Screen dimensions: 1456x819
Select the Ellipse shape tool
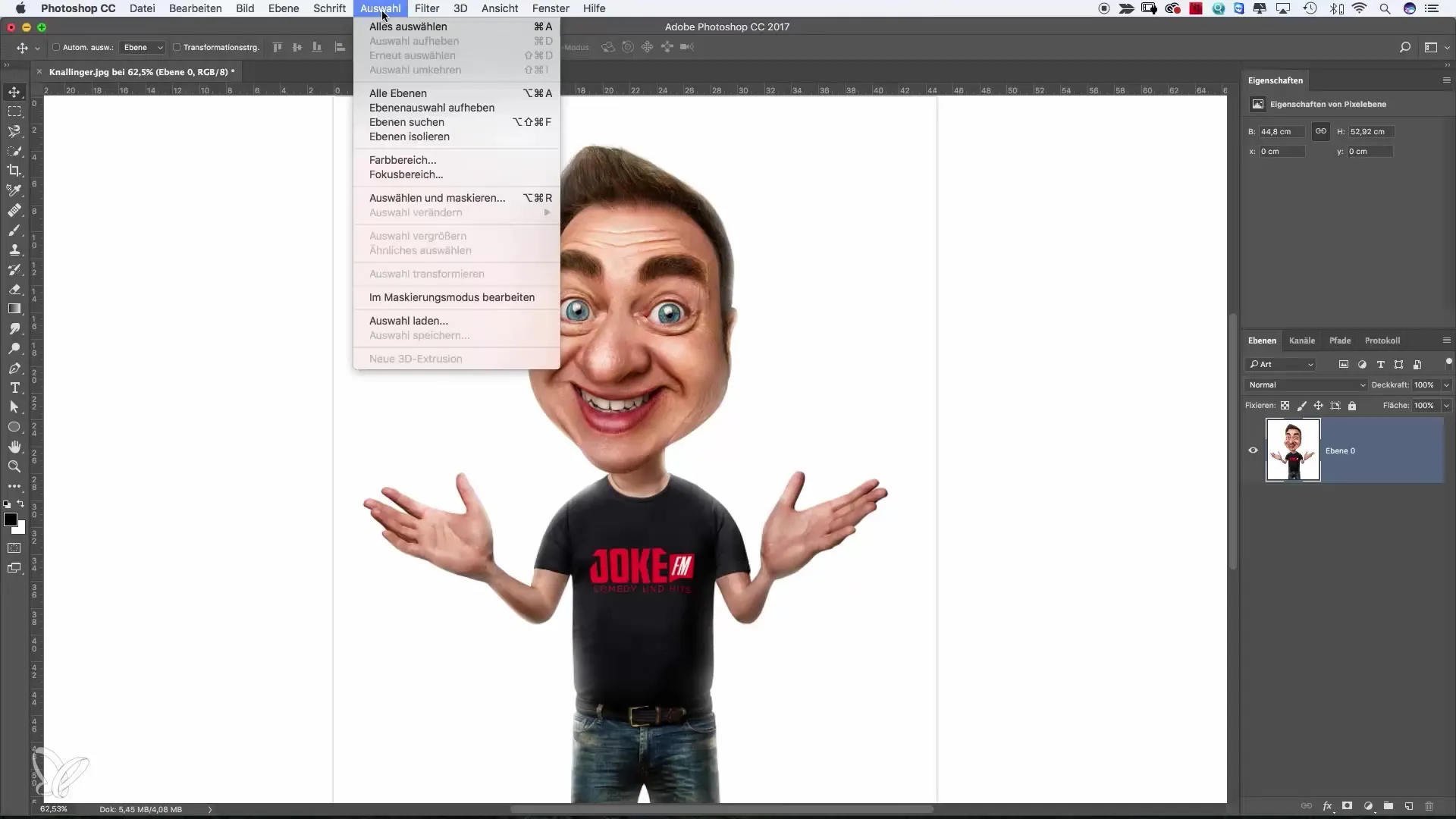tap(14, 427)
